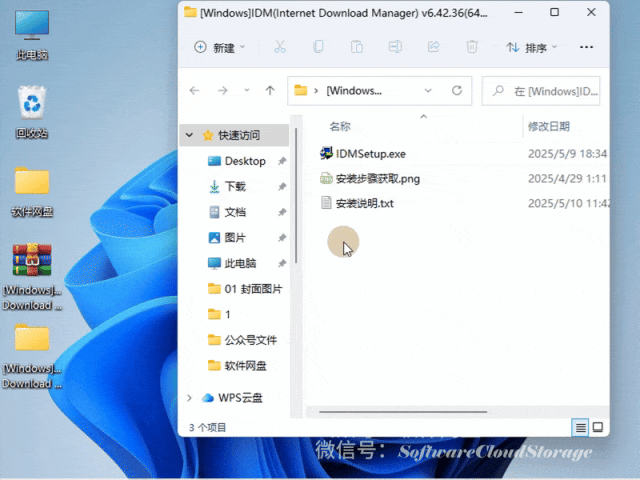
Task: Maximize the File Explorer window
Action: pyautogui.click(x=554, y=13)
